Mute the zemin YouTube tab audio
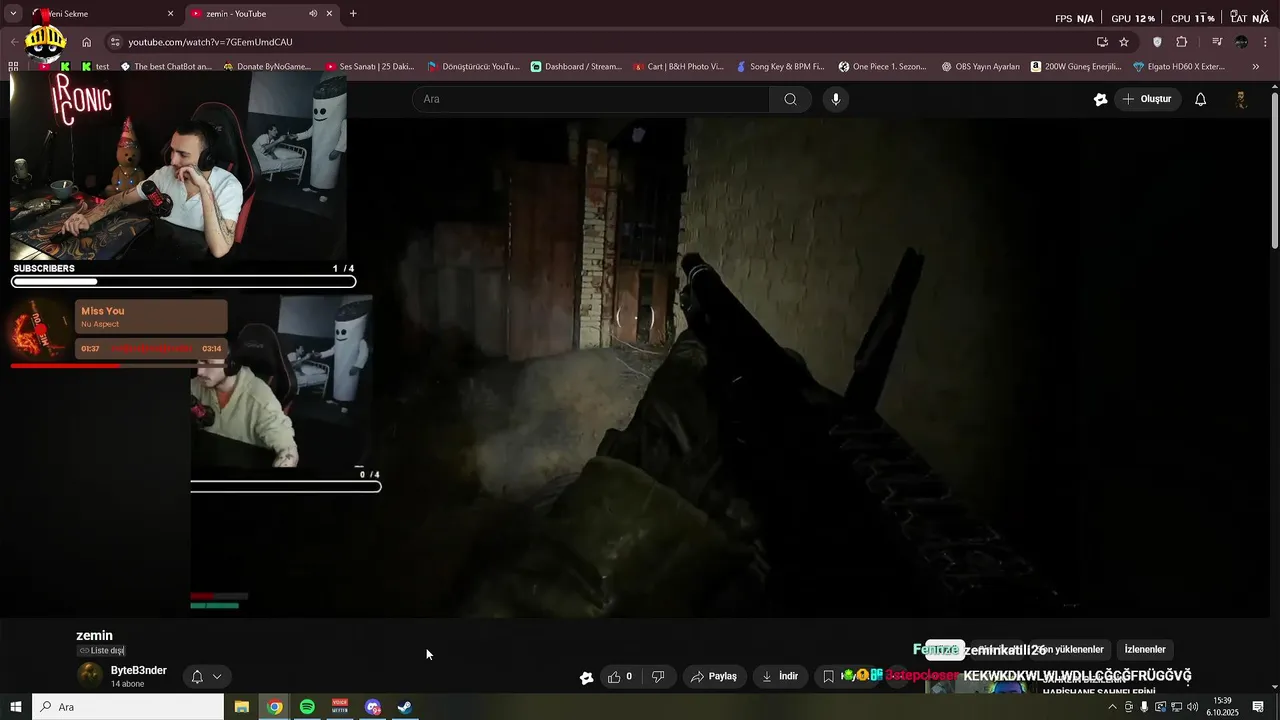 tap(313, 14)
